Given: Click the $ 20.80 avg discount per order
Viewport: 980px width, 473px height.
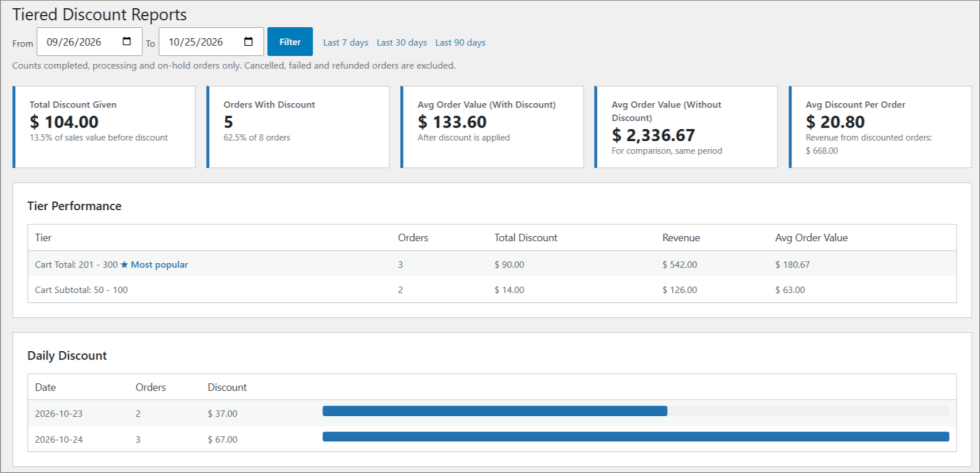Looking at the screenshot, I should point(834,122).
